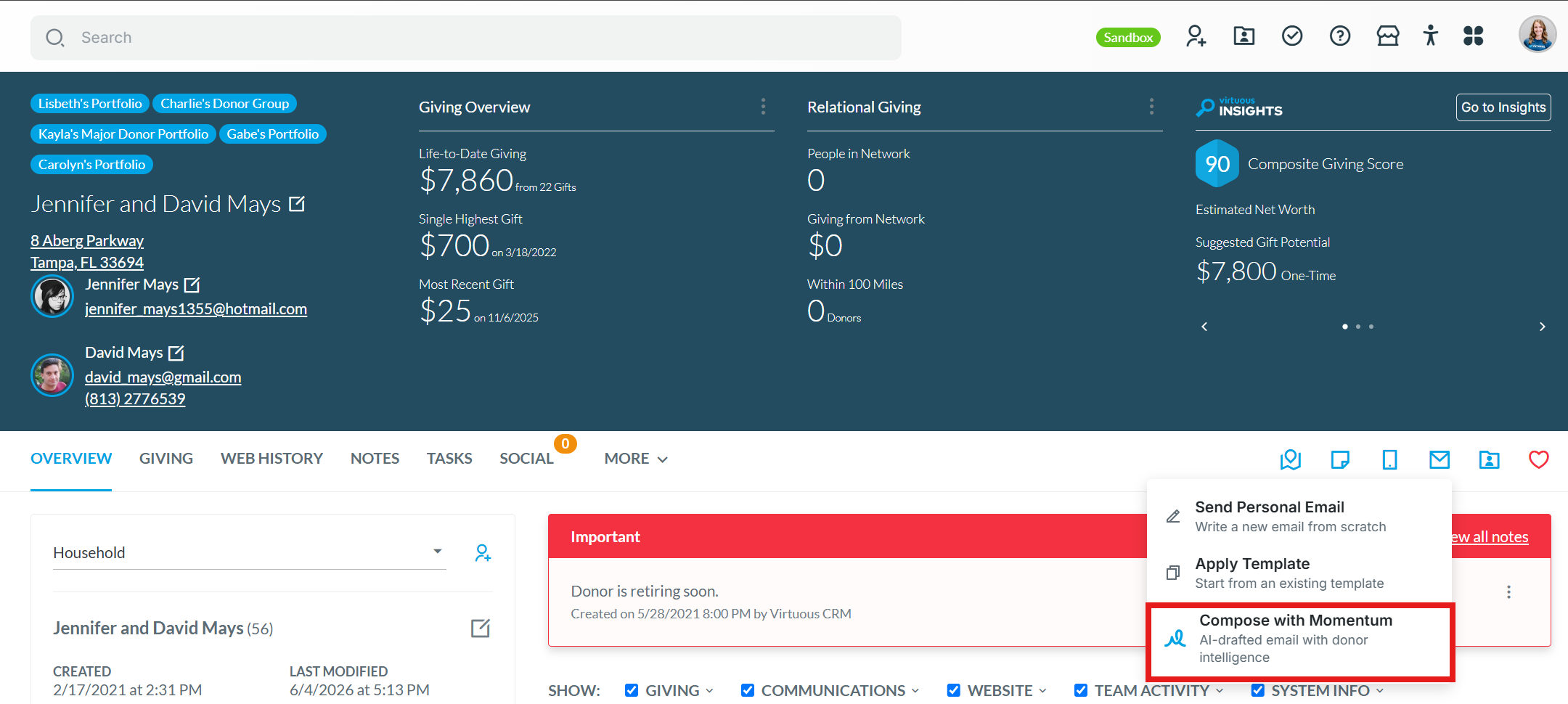1568x704 pixels.
Task: Click the add contact icon in top bar
Action: 1196,36
